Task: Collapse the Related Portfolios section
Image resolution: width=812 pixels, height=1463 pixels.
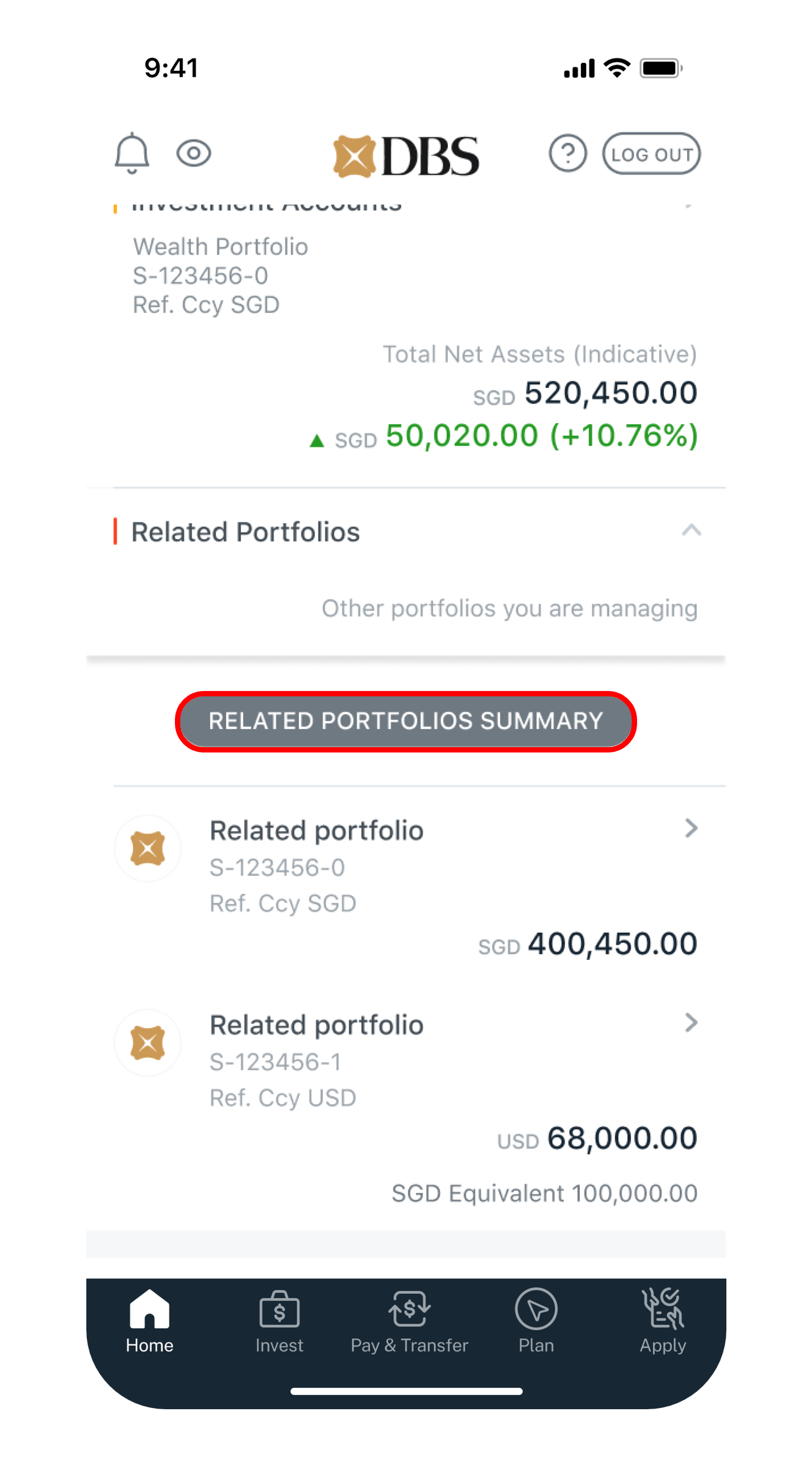Action: 691,530
